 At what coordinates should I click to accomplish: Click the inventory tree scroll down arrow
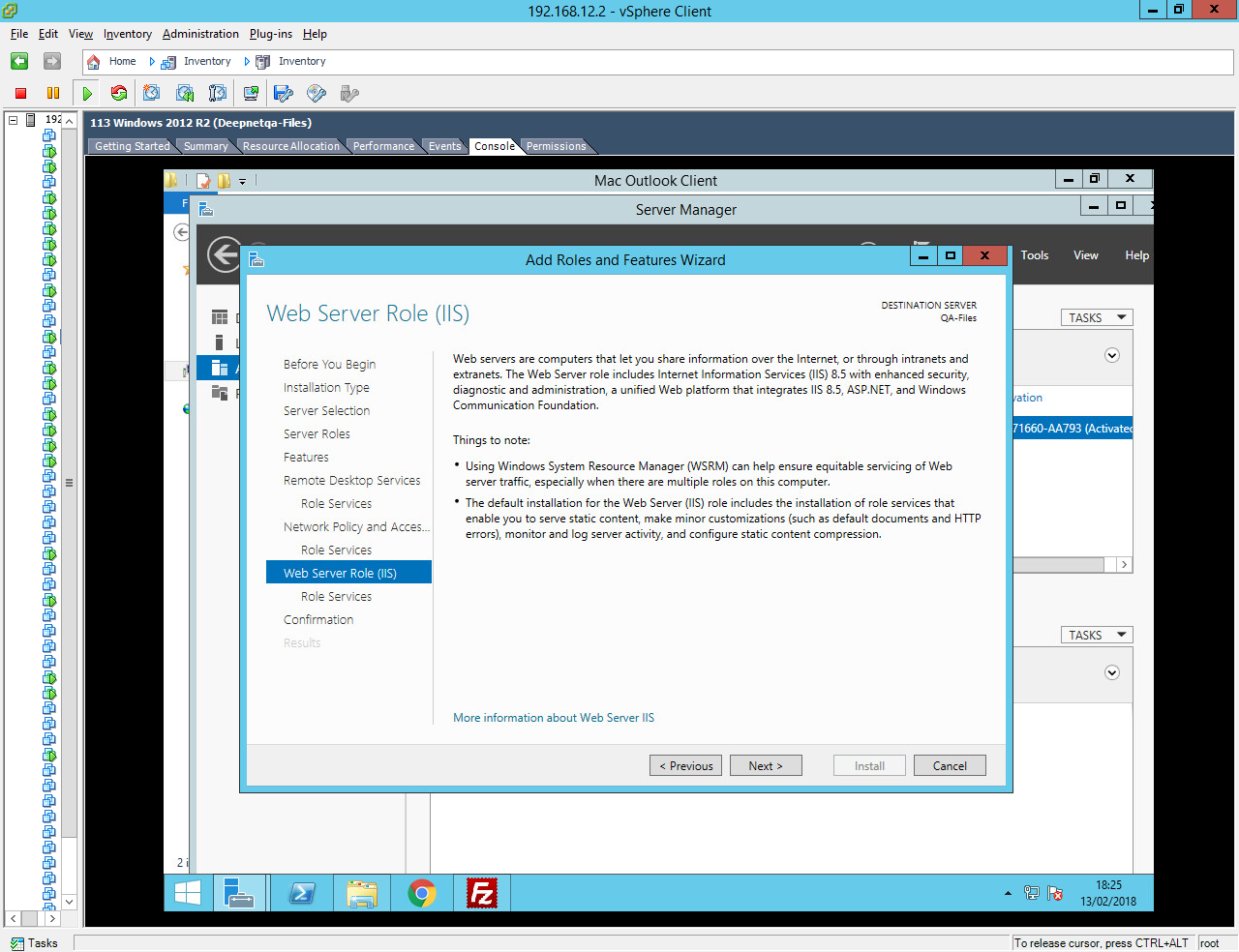[x=69, y=902]
